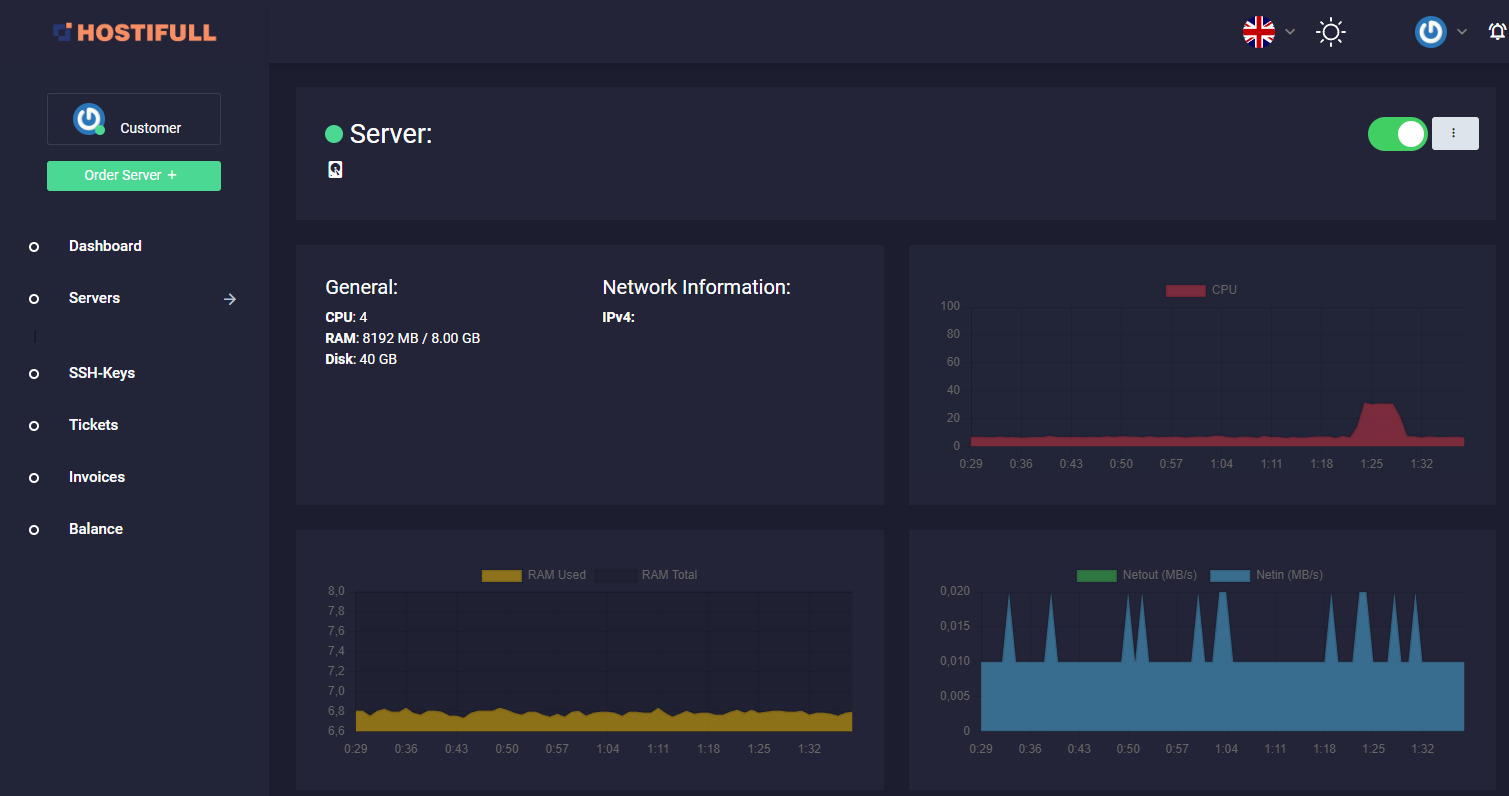
Task: Toggle the server power switch off
Action: point(1398,134)
